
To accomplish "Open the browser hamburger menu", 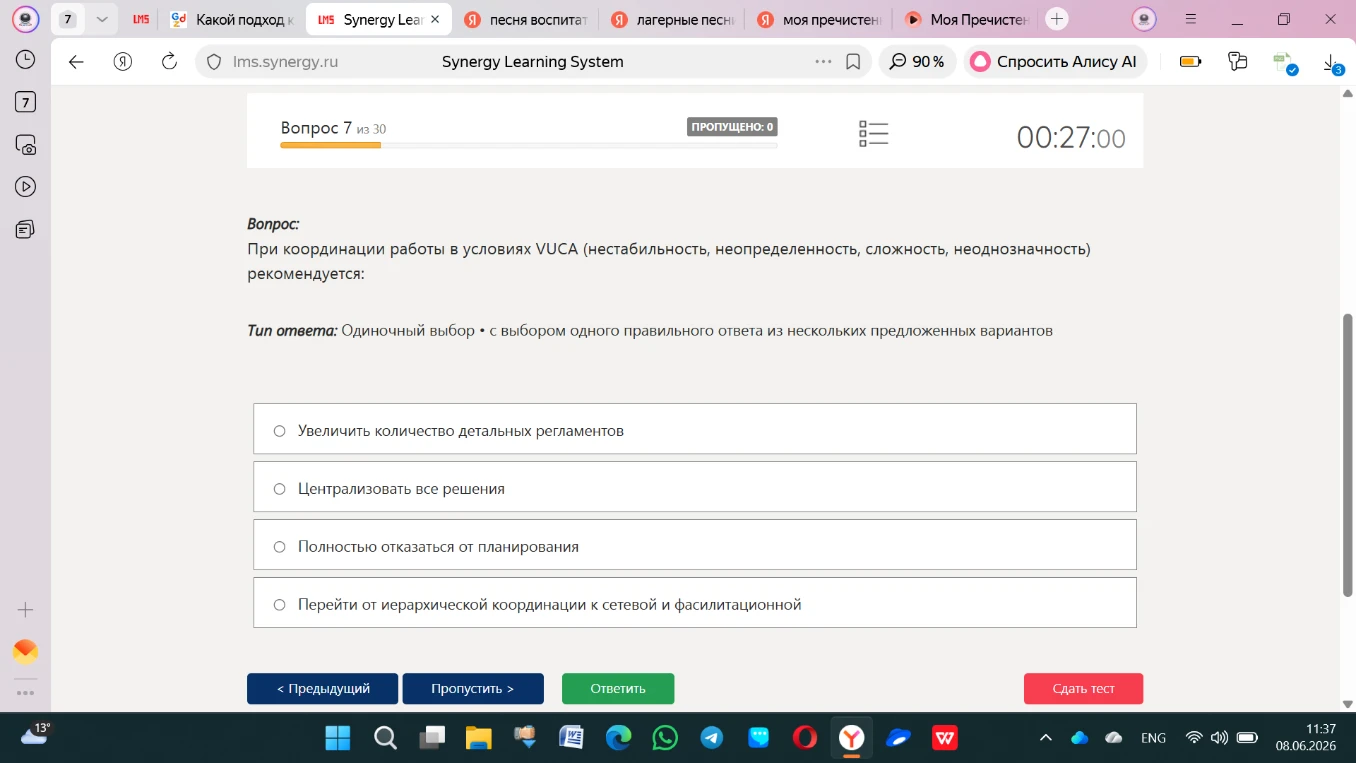I will (x=1190, y=19).
